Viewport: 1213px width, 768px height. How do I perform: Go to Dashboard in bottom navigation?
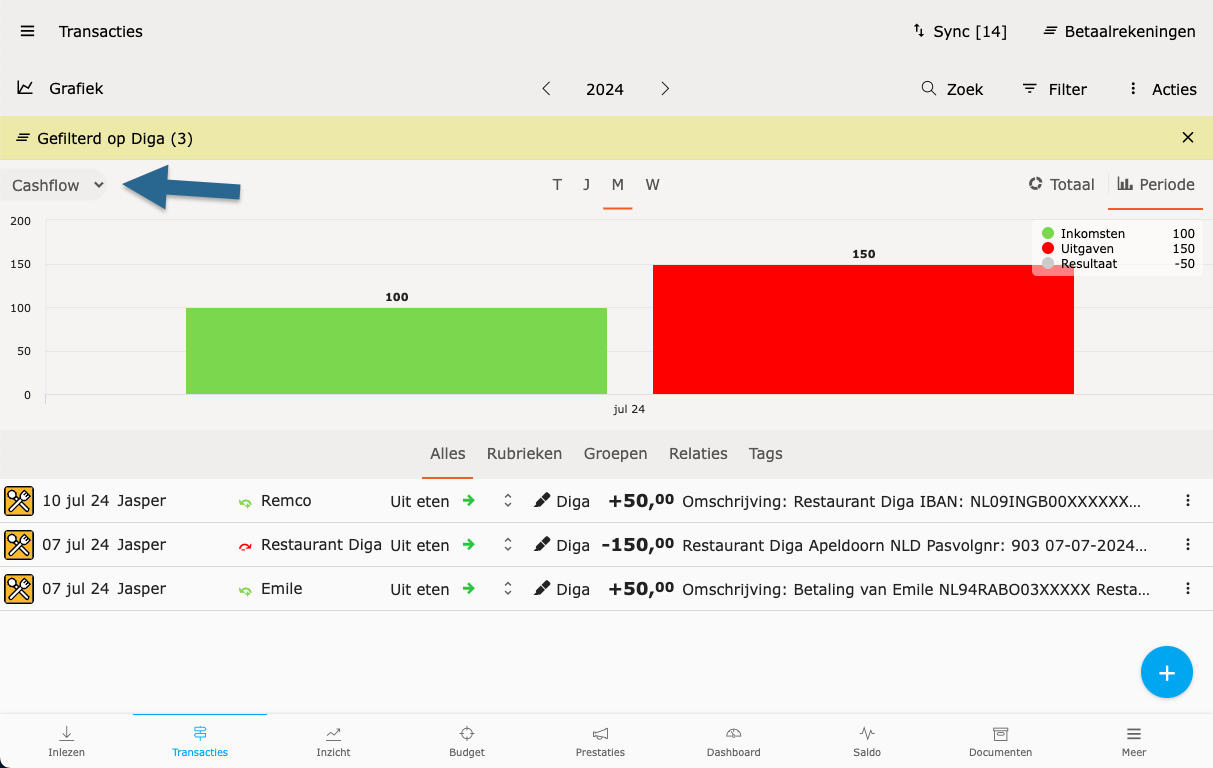[733, 741]
